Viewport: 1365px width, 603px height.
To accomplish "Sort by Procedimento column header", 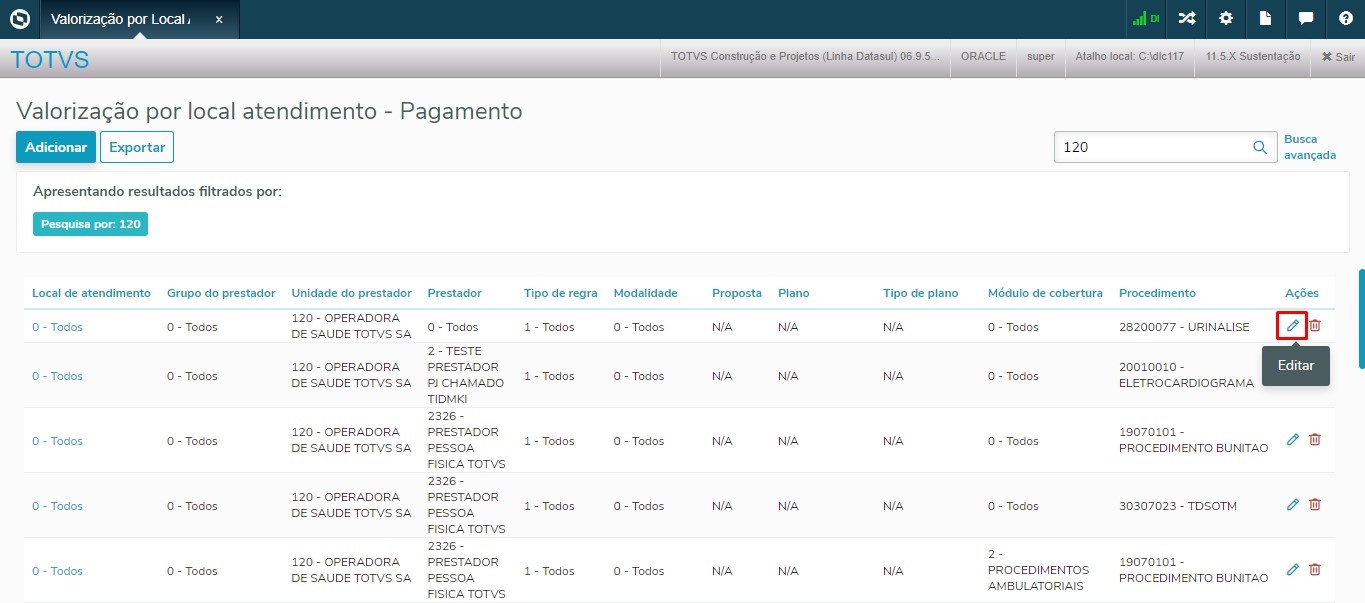I will (1157, 293).
